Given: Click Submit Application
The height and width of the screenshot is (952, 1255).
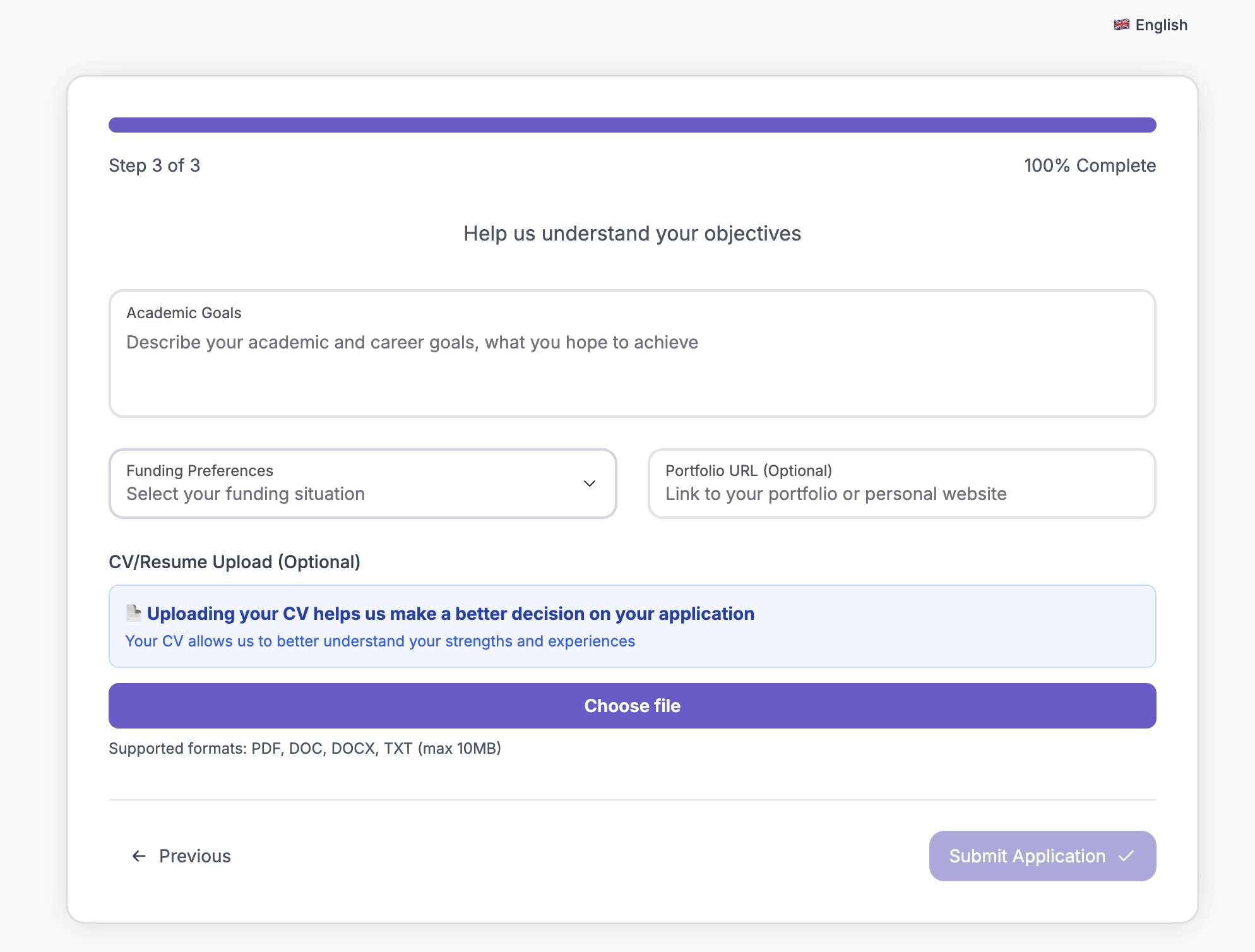Looking at the screenshot, I should [1042, 856].
